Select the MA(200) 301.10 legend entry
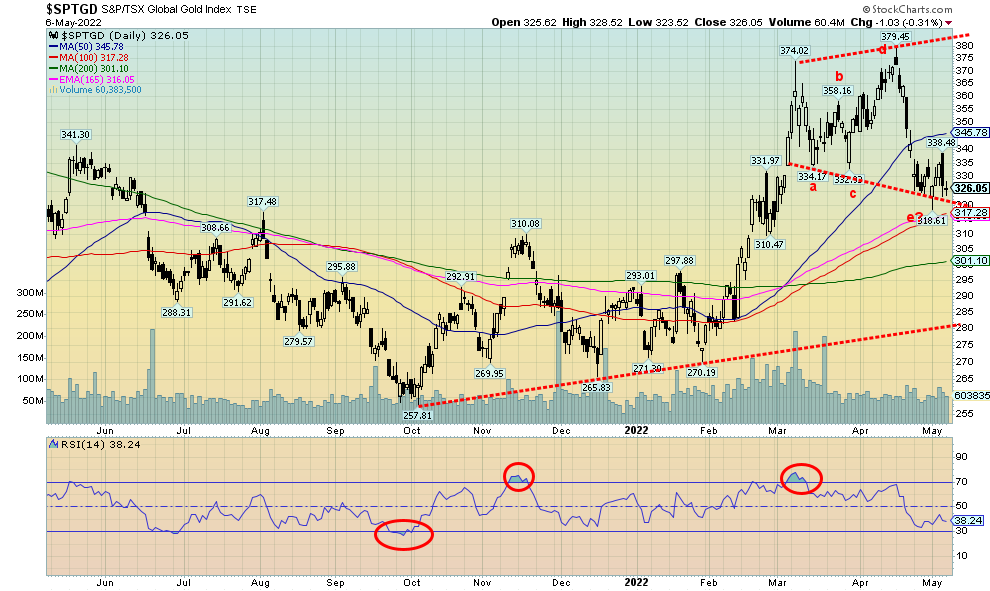 pyautogui.click(x=82, y=69)
